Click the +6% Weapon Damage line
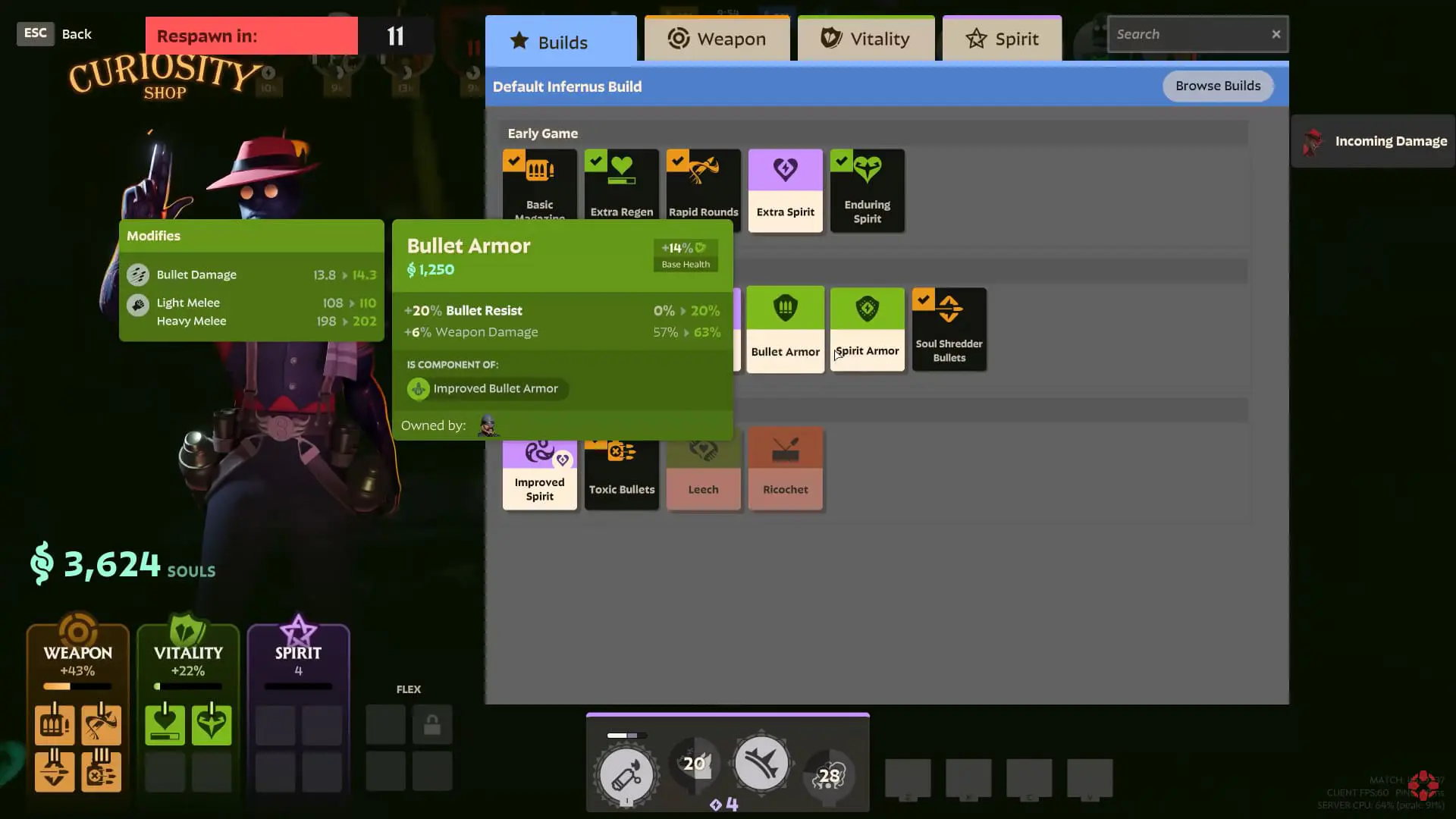Viewport: 1456px width, 819px height. pos(562,331)
